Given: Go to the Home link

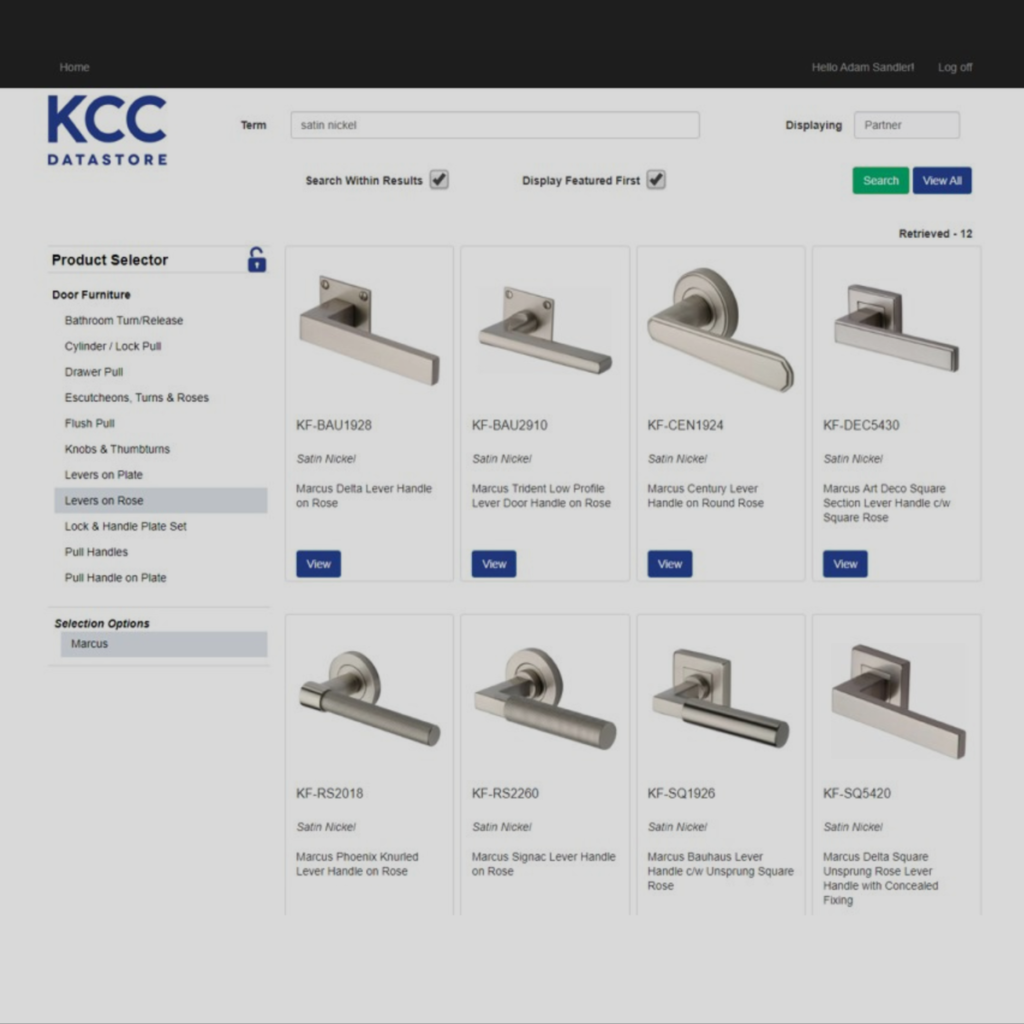Looking at the screenshot, I should (74, 67).
